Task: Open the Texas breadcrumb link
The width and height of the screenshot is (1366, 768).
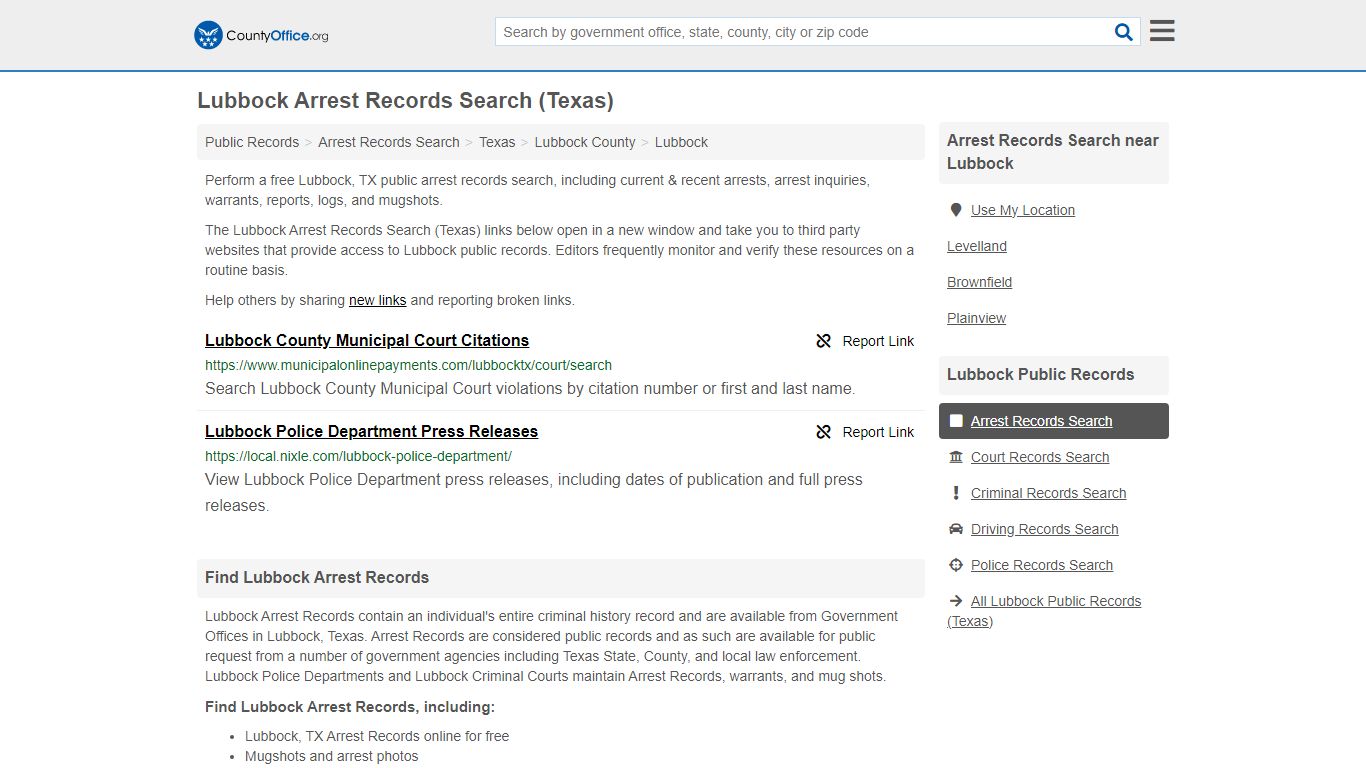Action: click(x=497, y=142)
